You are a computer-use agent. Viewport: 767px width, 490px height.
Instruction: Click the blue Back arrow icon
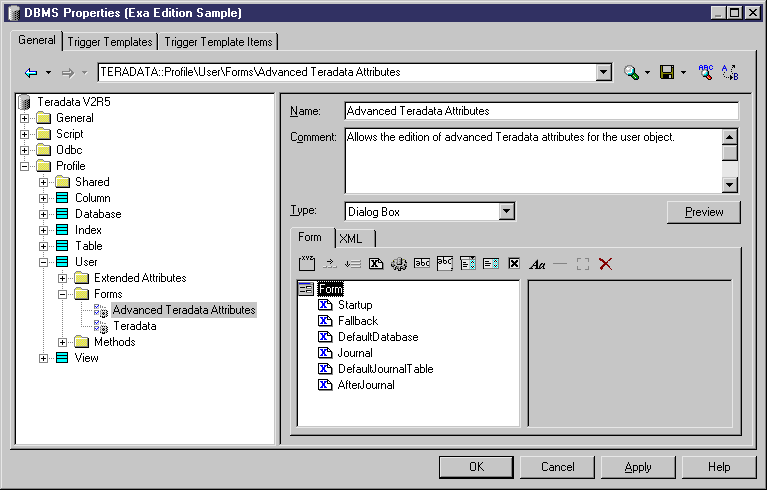31,73
